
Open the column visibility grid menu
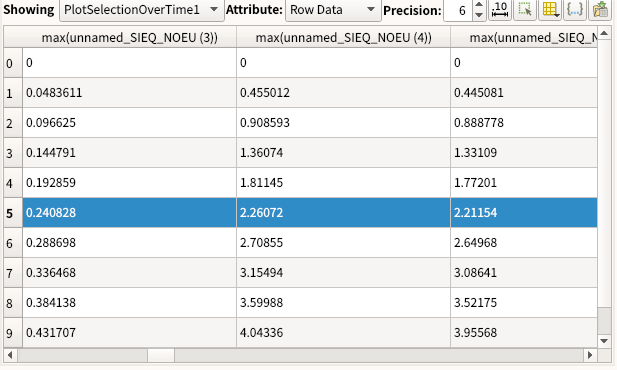pos(550,9)
